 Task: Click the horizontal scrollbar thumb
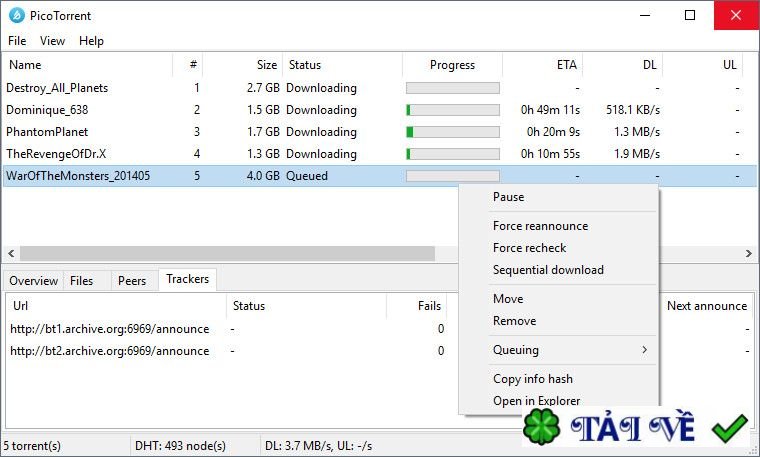click(x=227, y=253)
